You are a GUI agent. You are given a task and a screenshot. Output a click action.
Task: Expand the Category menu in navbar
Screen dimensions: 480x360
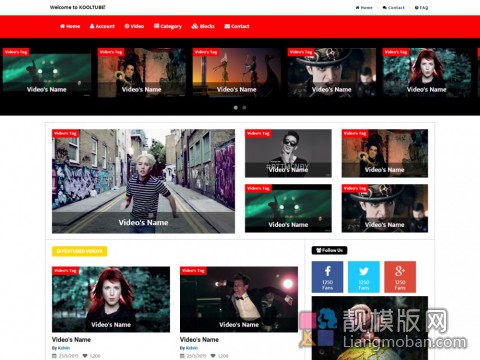(x=168, y=26)
